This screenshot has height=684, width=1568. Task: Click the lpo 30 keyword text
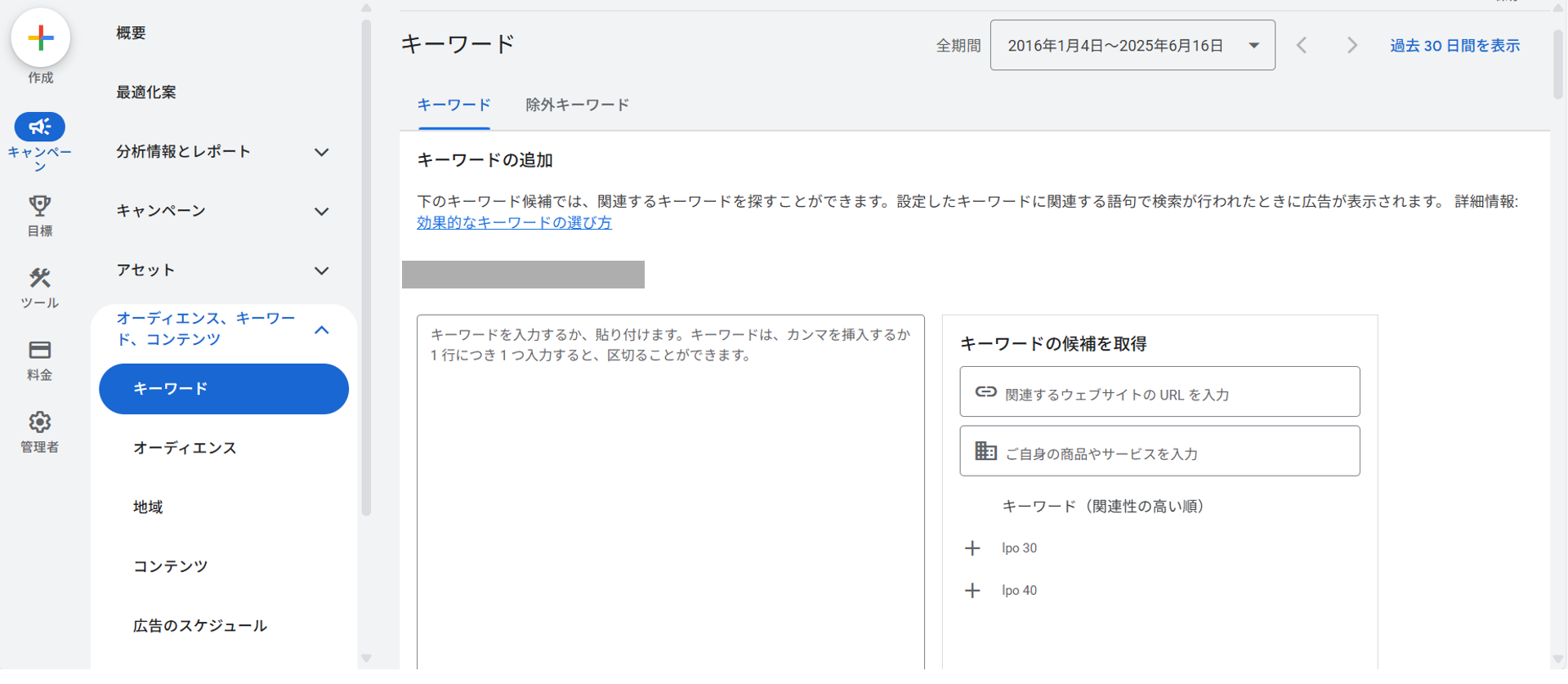(x=1019, y=548)
